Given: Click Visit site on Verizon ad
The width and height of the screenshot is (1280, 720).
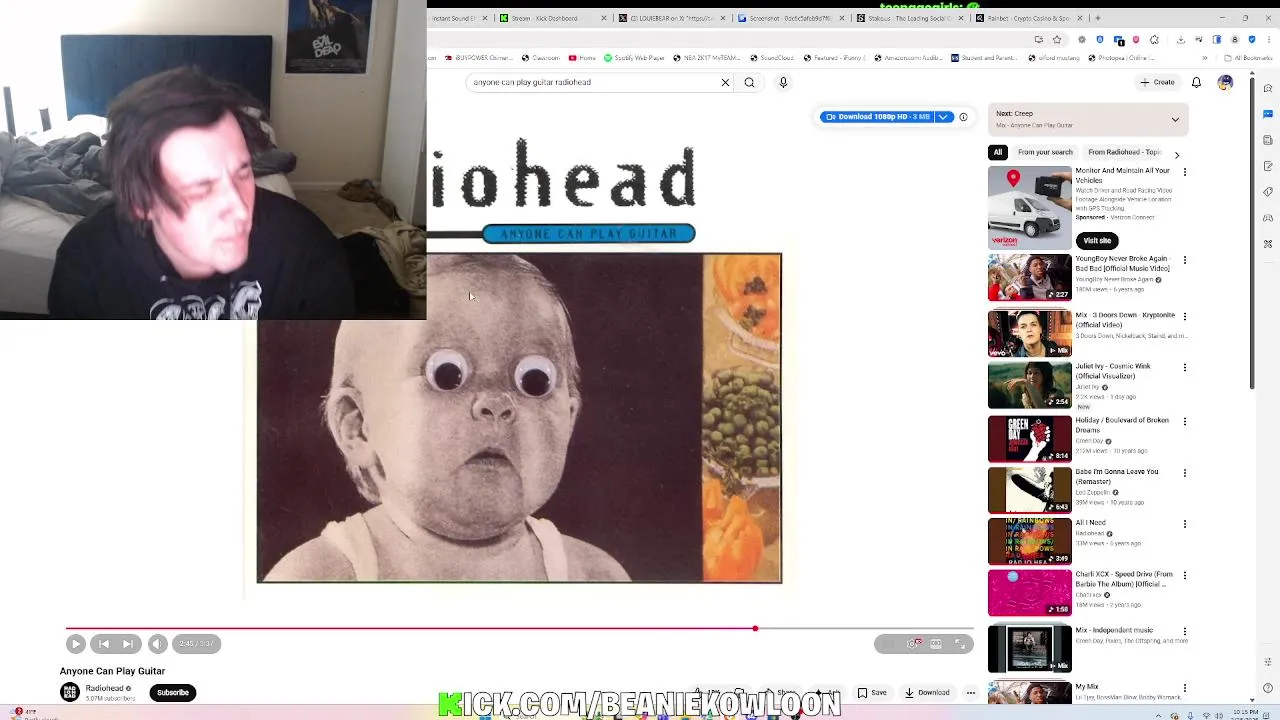Looking at the screenshot, I should 1097,241.
